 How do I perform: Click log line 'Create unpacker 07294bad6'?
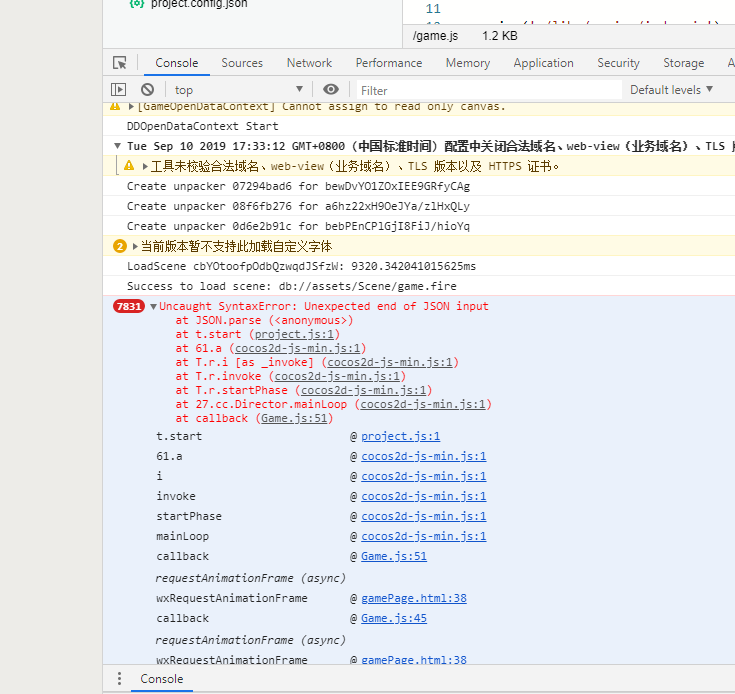tap(298, 187)
